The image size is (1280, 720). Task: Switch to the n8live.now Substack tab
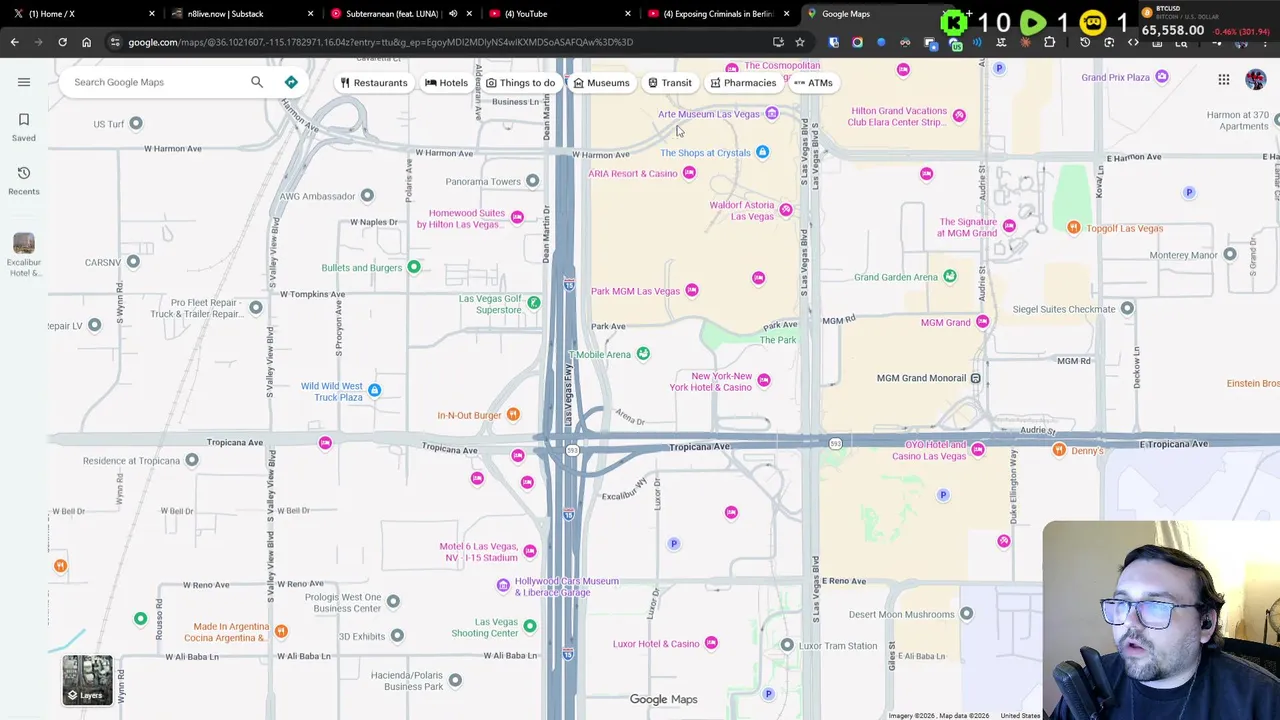click(x=240, y=14)
